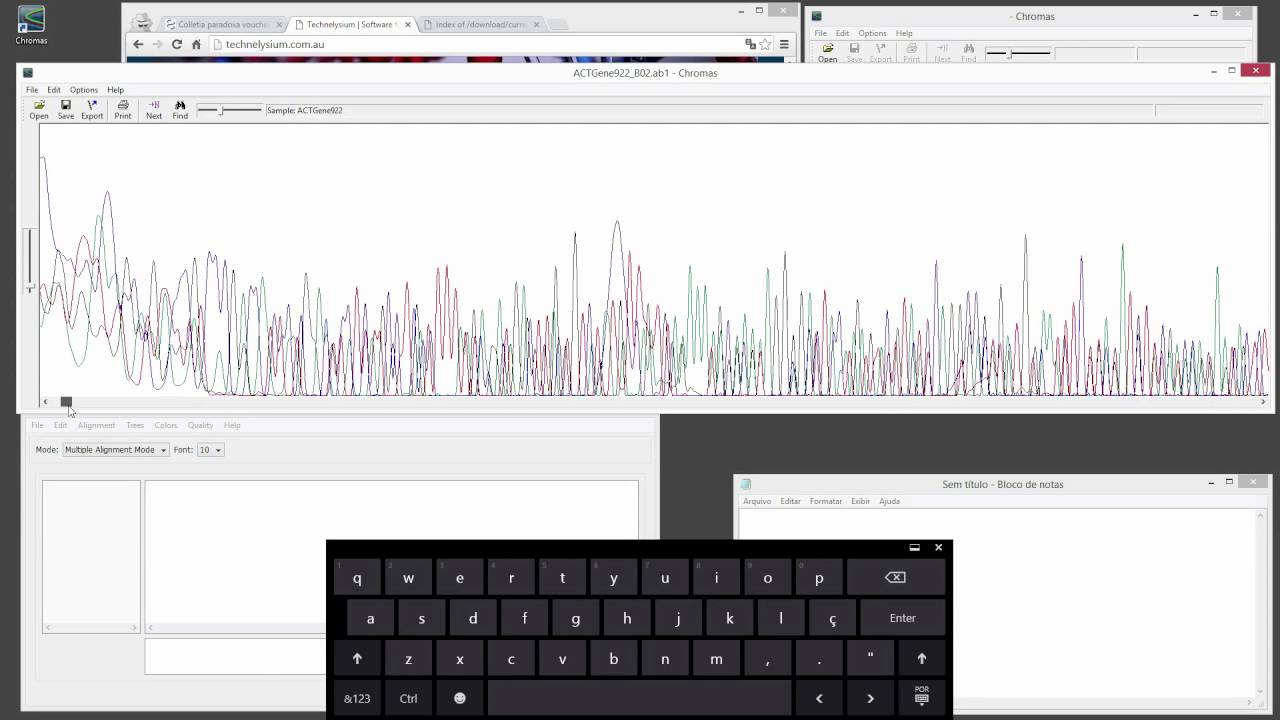The image size is (1280, 720).
Task: Go back in the Chrome browser
Action: coord(138,44)
